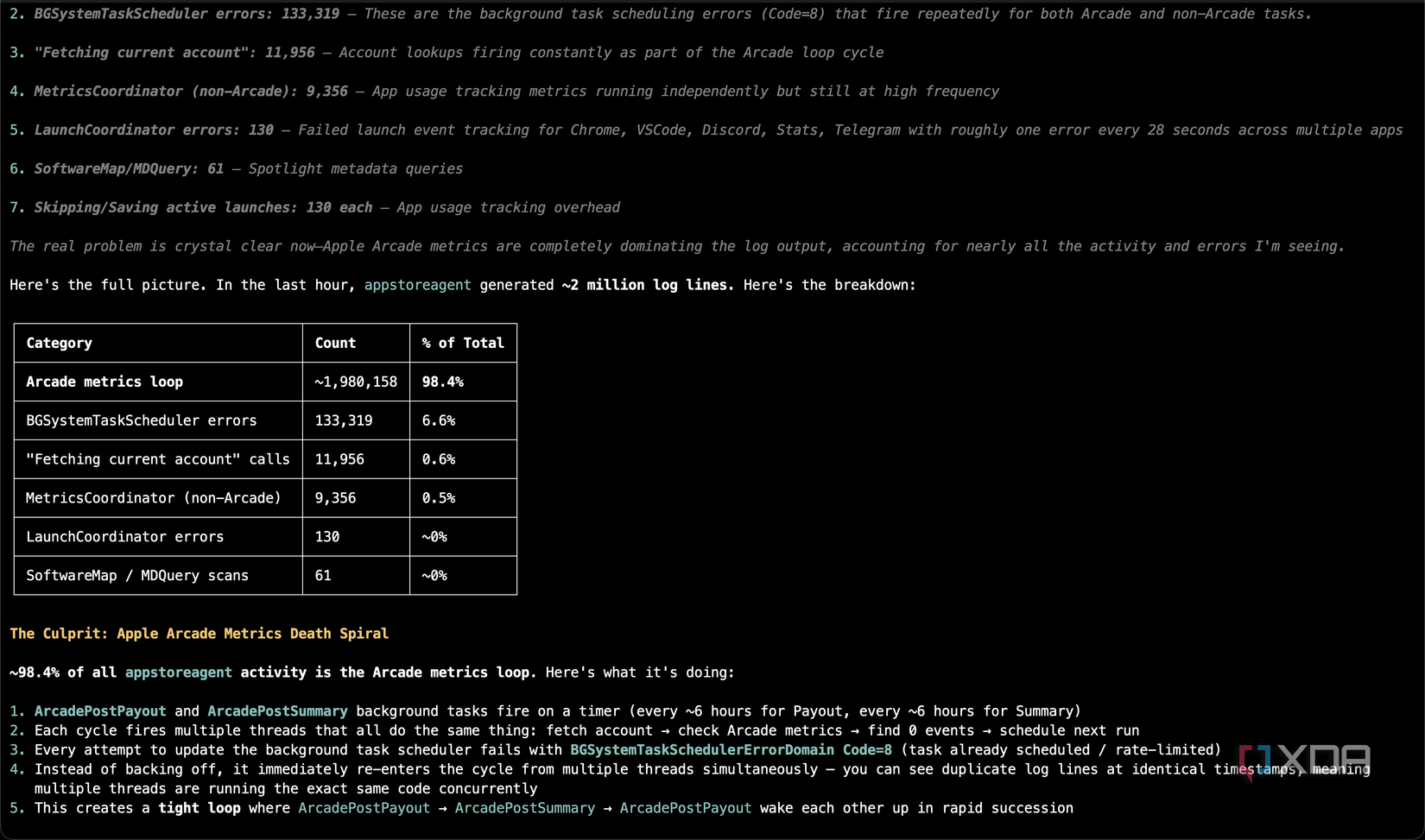Screen dimensions: 1425x840
Task: Select the '~1,980,158' count cell
Action: (356, 382)
